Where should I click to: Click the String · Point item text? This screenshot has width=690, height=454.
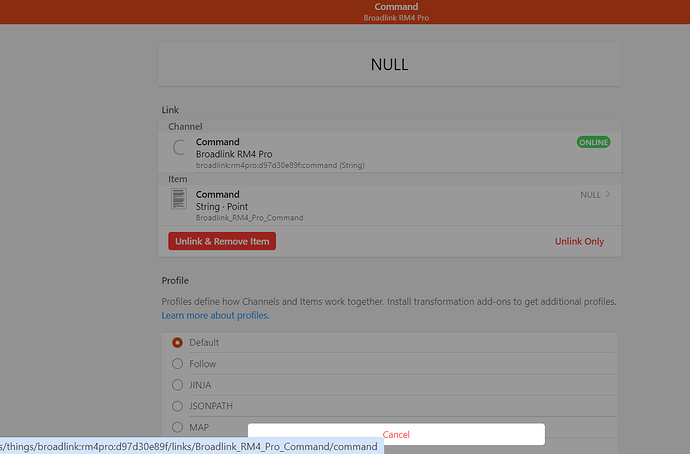point(222,206)
